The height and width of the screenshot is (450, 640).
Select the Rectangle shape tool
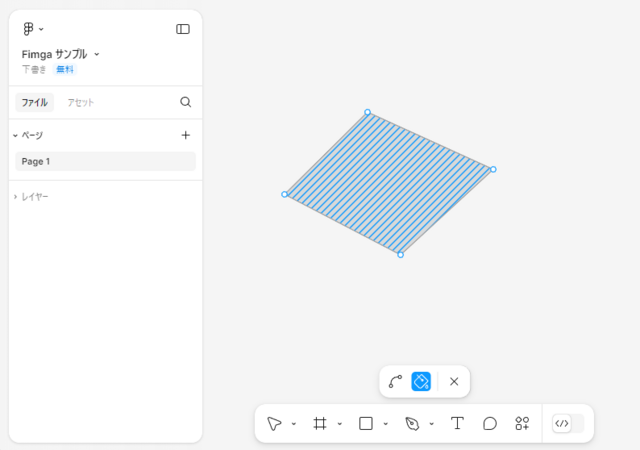tap(366, 423)
